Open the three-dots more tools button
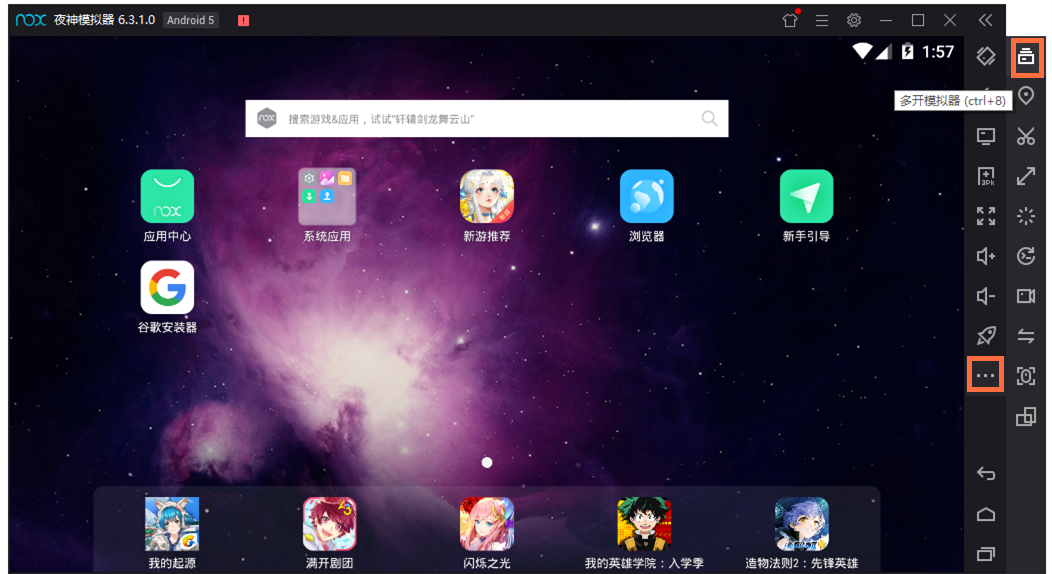 (986, 375)
